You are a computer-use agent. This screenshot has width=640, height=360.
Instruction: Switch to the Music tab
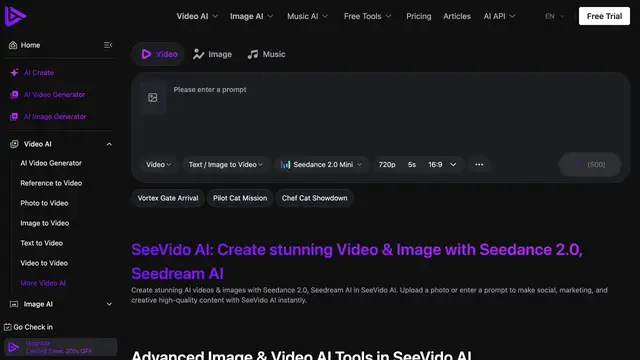(266, 54)
